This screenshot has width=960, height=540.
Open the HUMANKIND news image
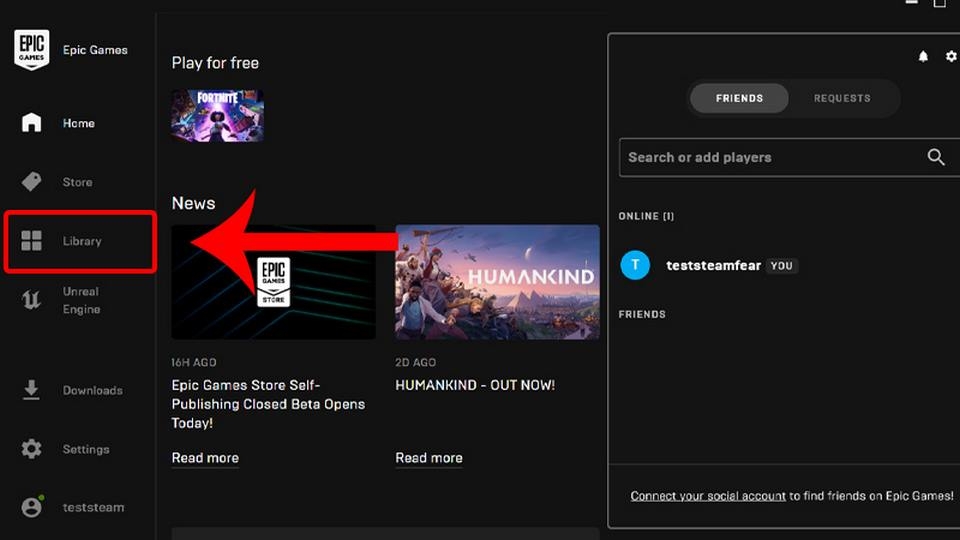[497, 282]
